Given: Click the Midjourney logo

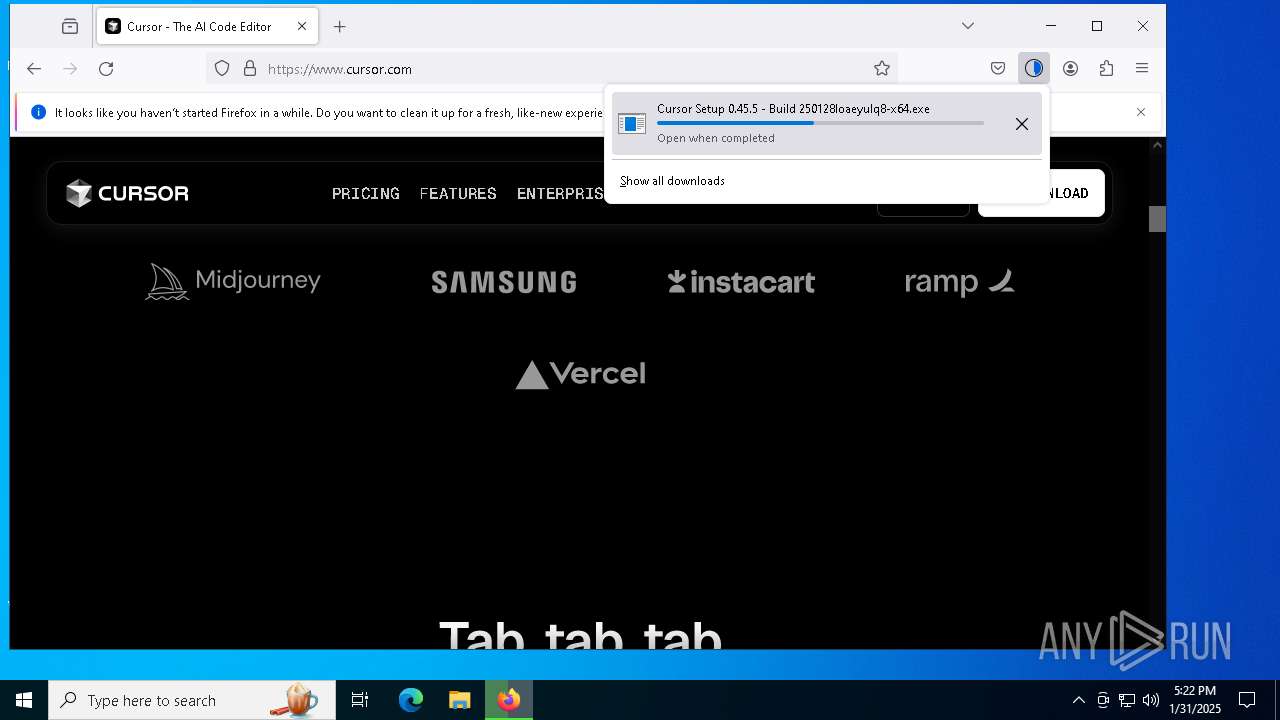Looking at the screenshot, I should tap(233, 281).
